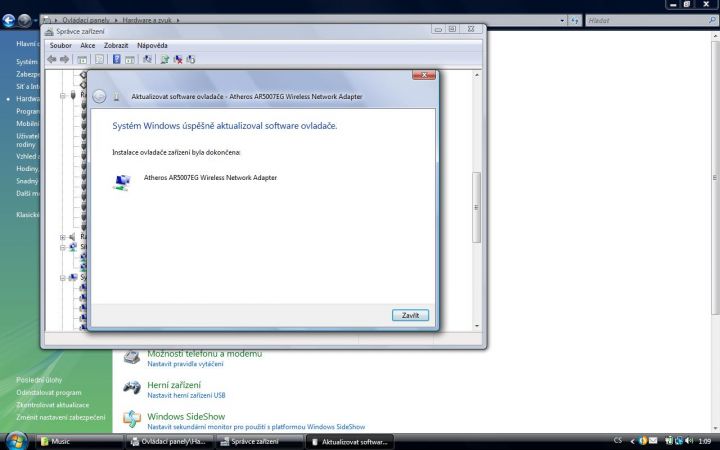Click the orange-blue globe tray icon
This screenshot has height=450, width=720.
[x=643, y=441]
